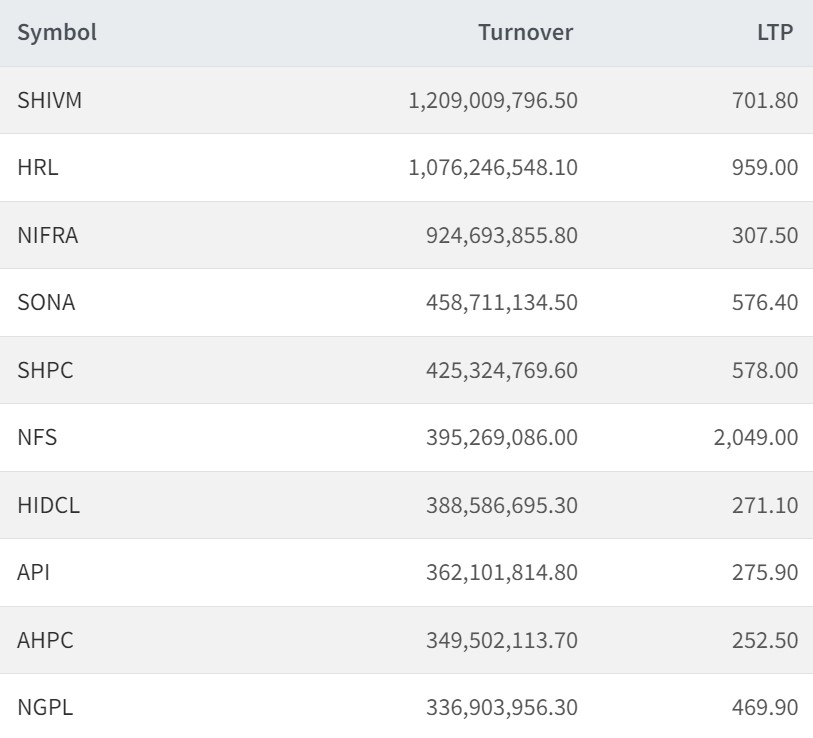
Task: Click the HIDCL symbol
Action: tap(48, 505)
